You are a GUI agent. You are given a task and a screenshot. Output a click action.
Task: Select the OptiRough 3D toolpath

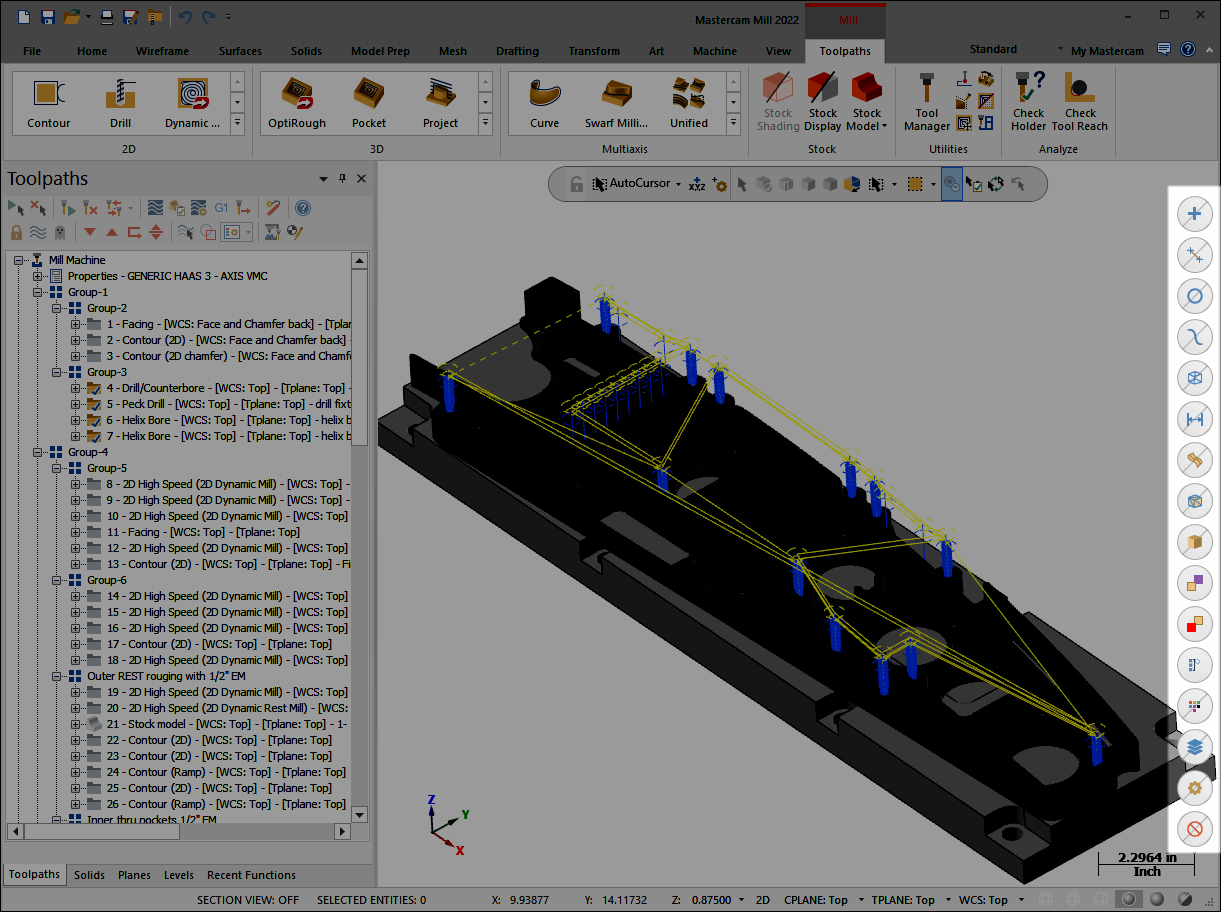[297, 102]
